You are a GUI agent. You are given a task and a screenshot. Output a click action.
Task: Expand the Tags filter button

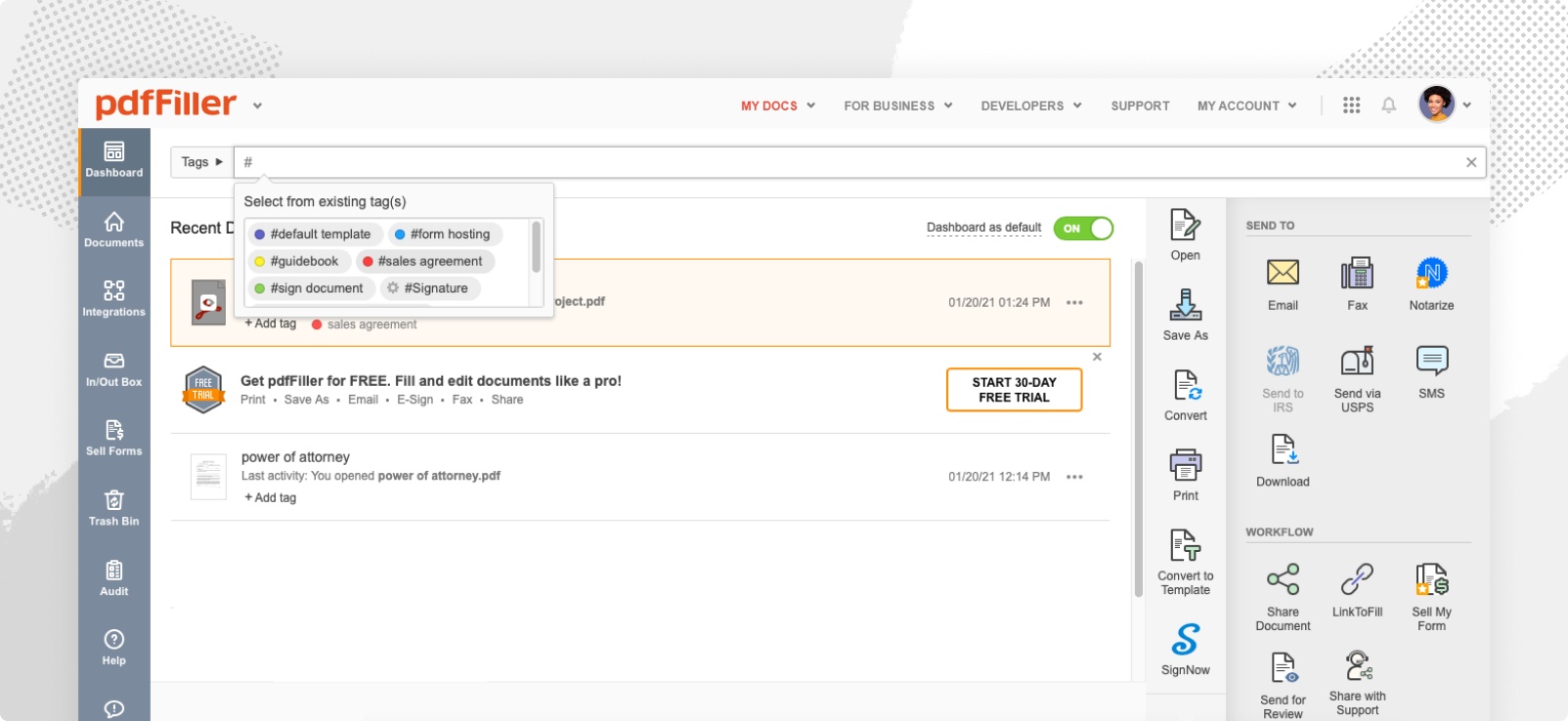[x=201, y=162]
